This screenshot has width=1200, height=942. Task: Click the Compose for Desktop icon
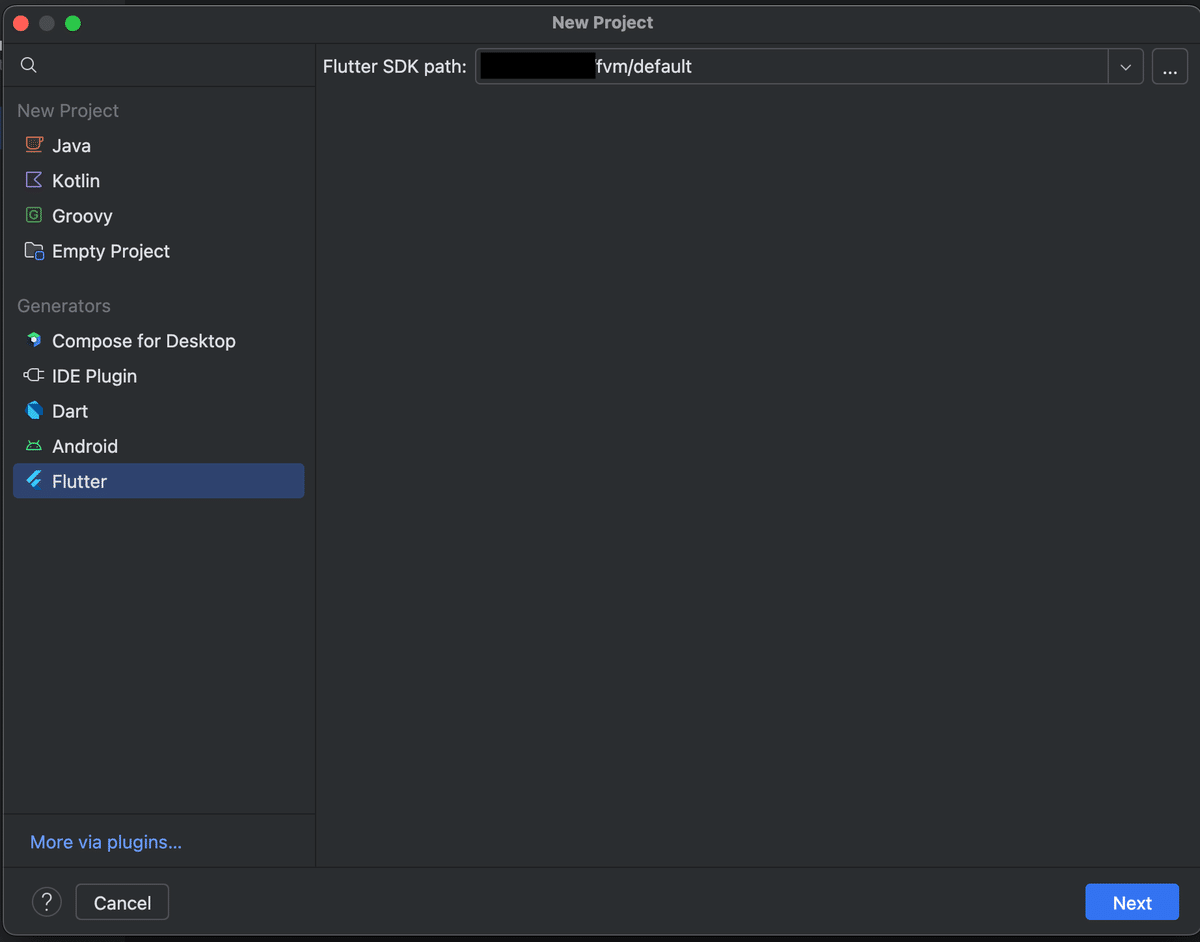34,340
